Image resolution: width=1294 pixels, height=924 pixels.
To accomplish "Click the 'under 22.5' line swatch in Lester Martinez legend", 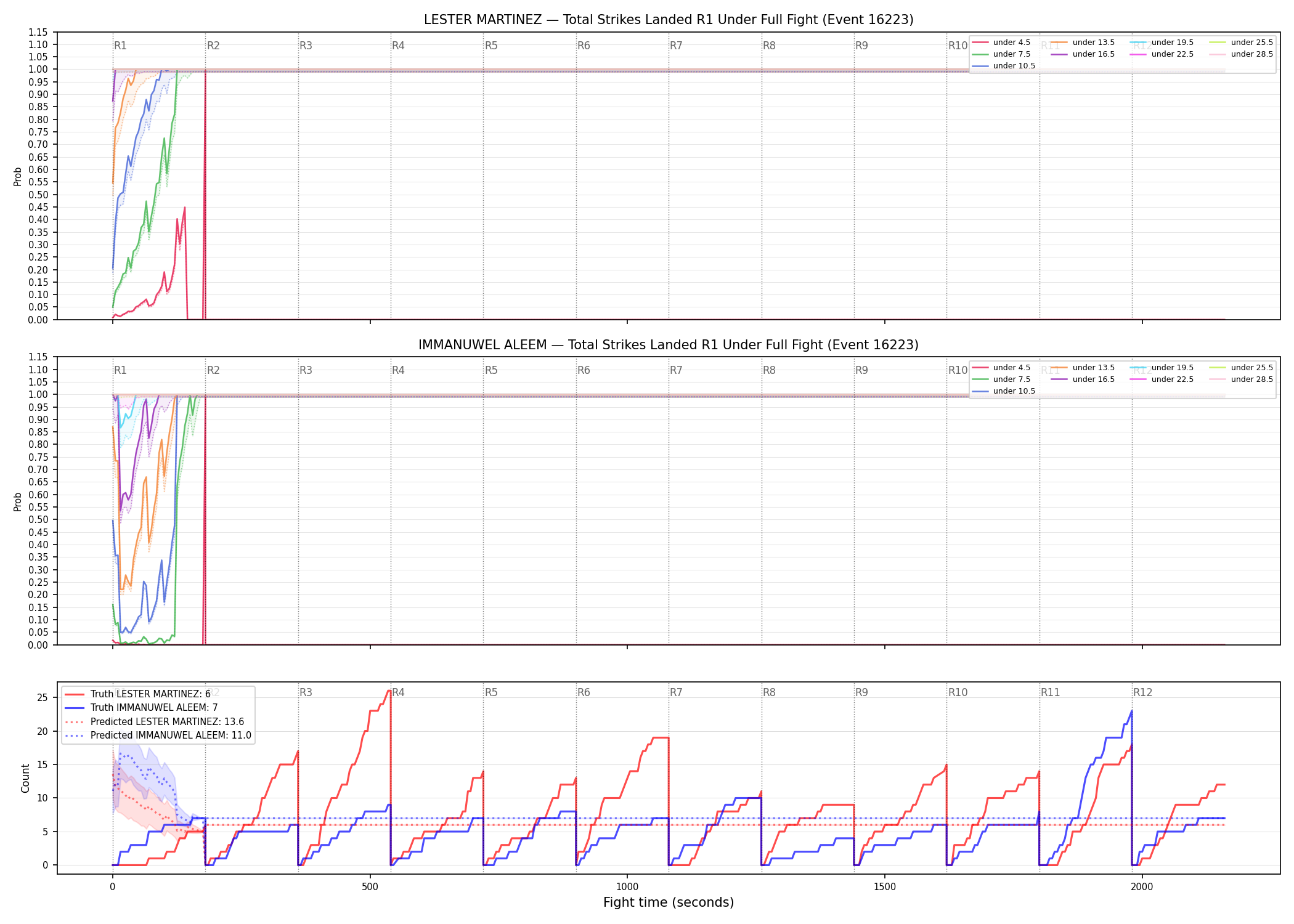I will coord(1138,54).
